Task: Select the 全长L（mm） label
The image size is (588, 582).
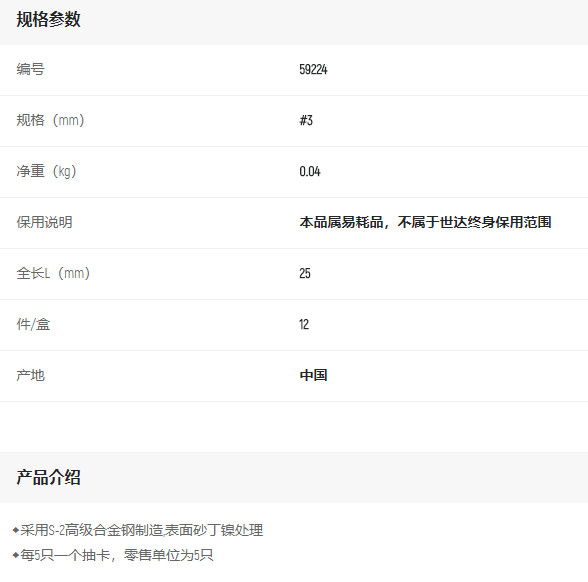Action: (x=53, y=273)
